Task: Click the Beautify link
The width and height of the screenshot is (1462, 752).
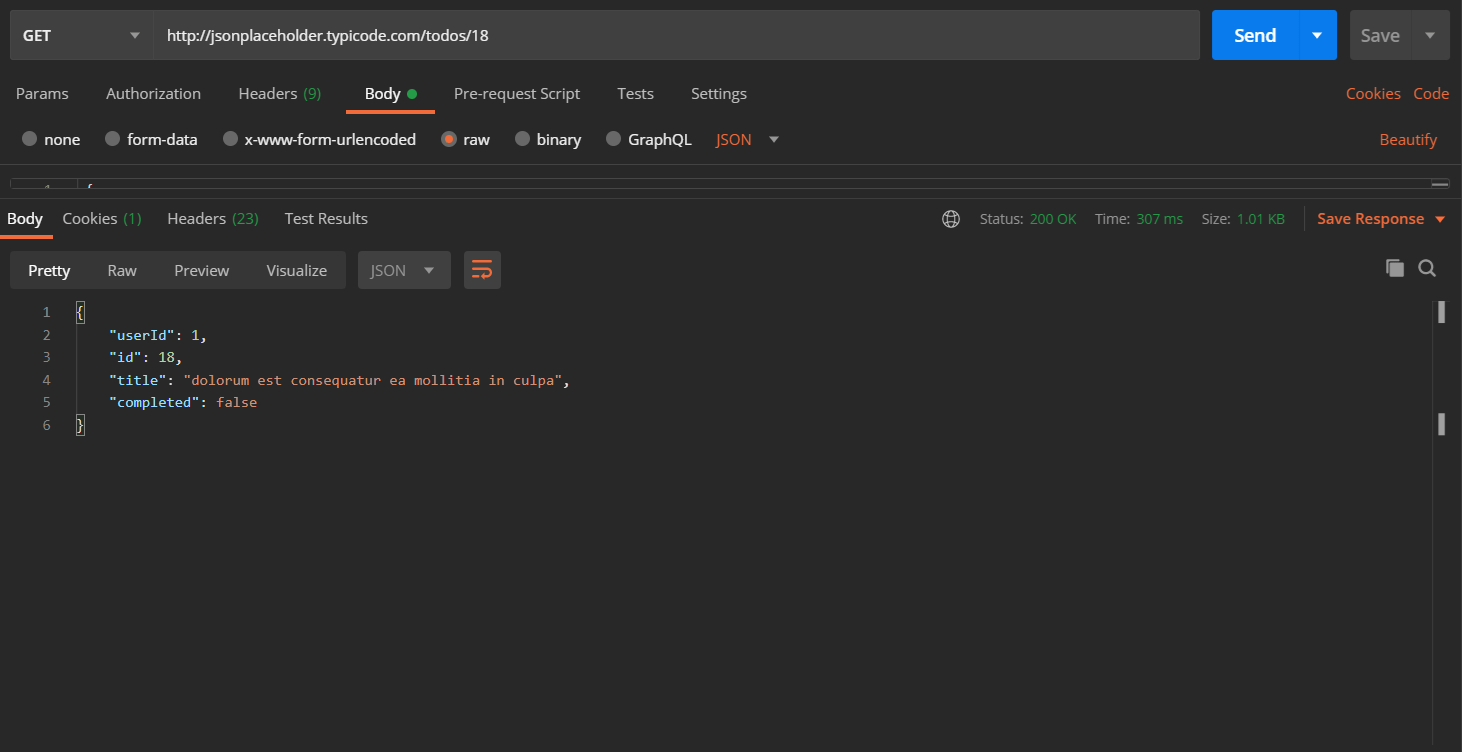Action: [x=1408, y=139]
